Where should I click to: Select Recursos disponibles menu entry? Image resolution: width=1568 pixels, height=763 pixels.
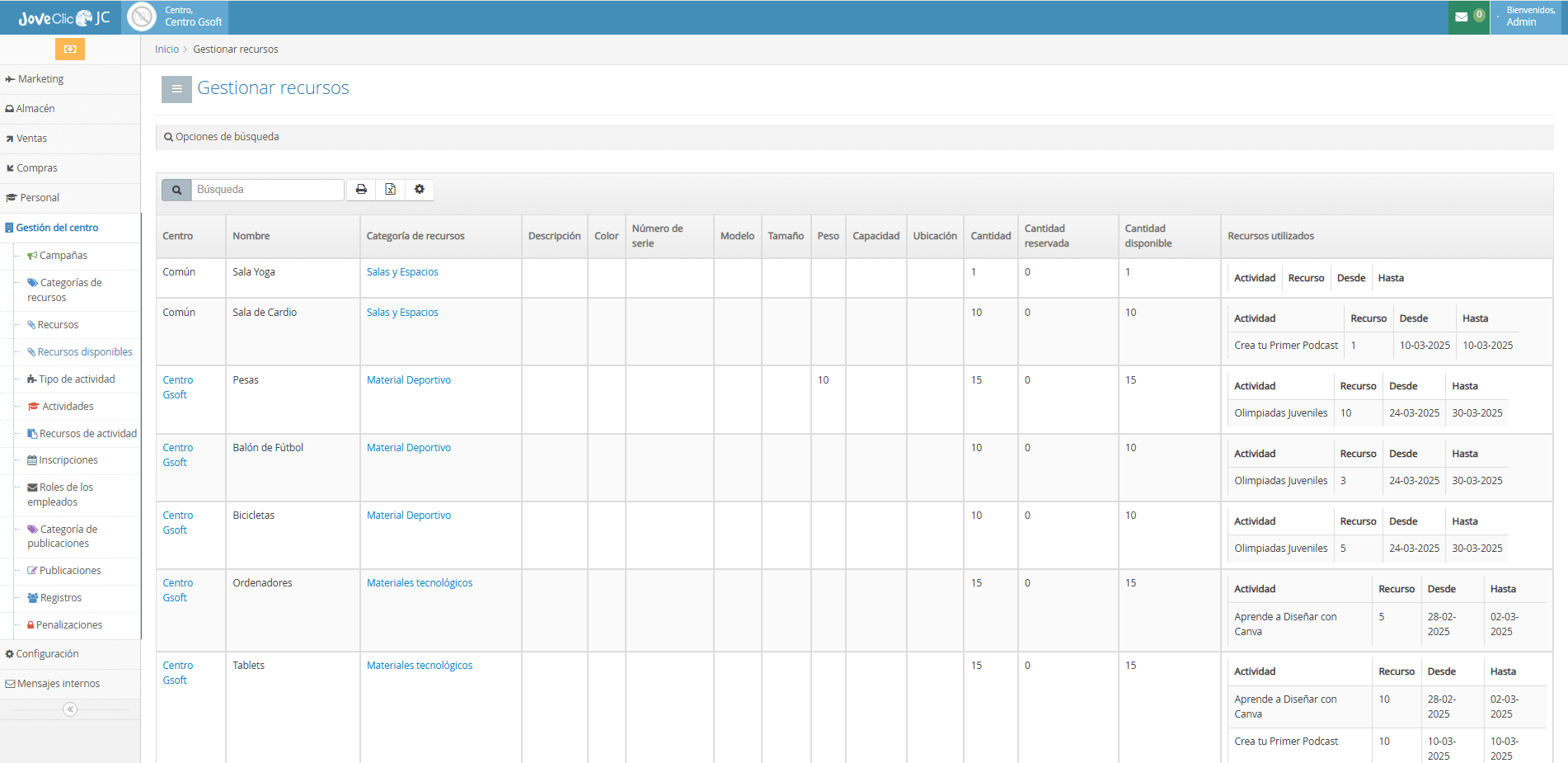(80, 352)
